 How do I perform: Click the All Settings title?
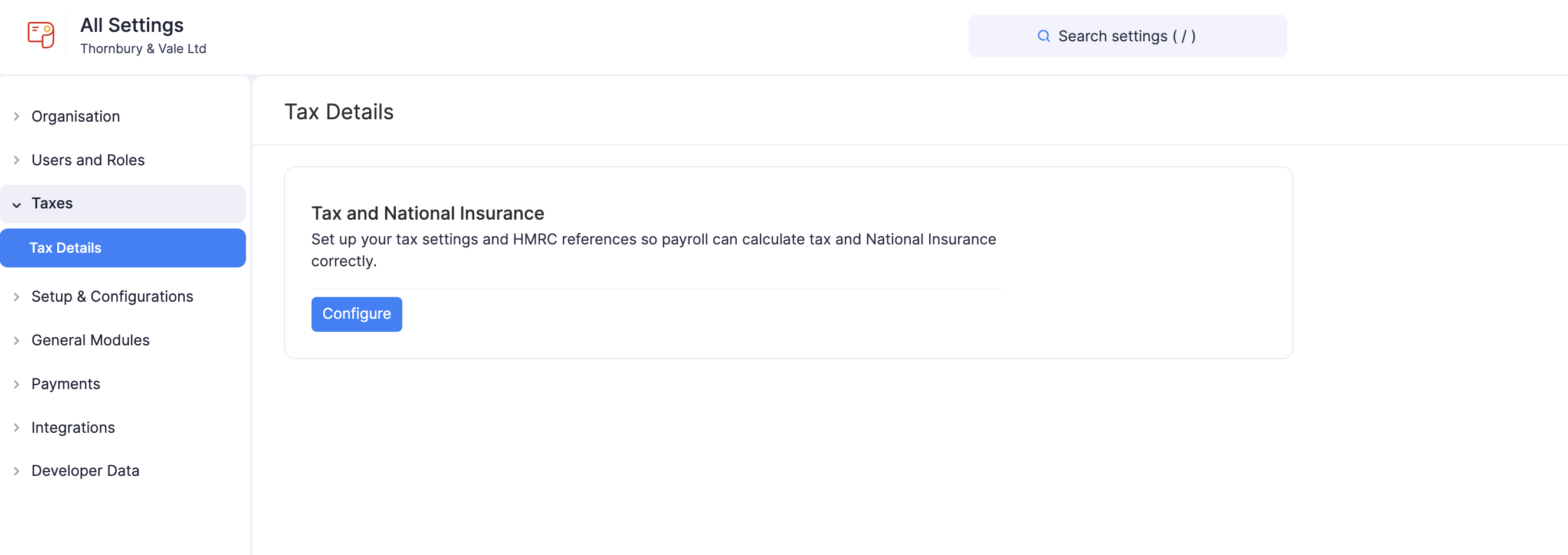pos(132,25)
